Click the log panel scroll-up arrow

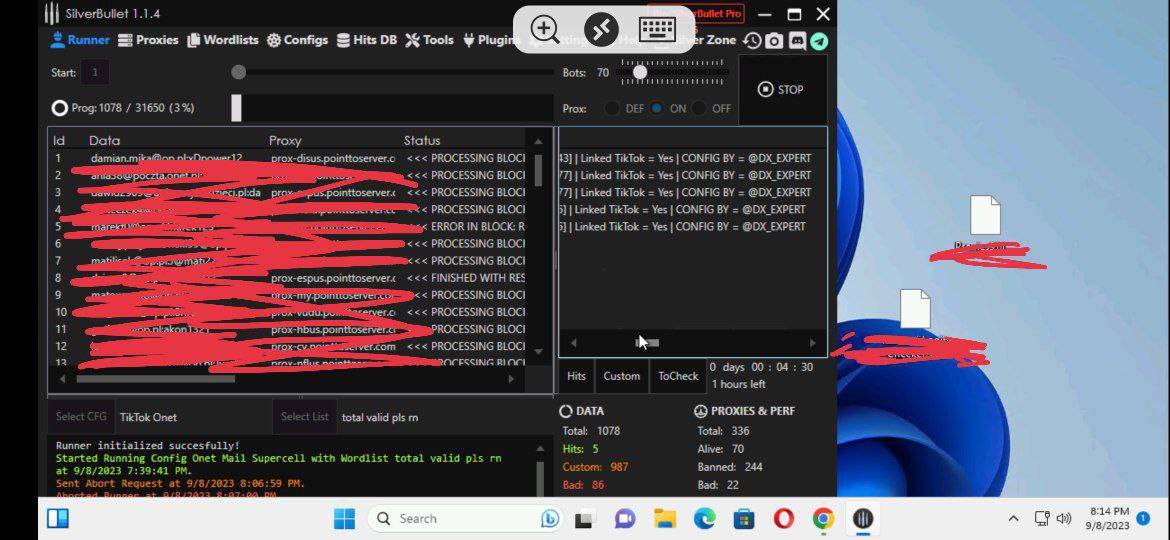[541, 449]
